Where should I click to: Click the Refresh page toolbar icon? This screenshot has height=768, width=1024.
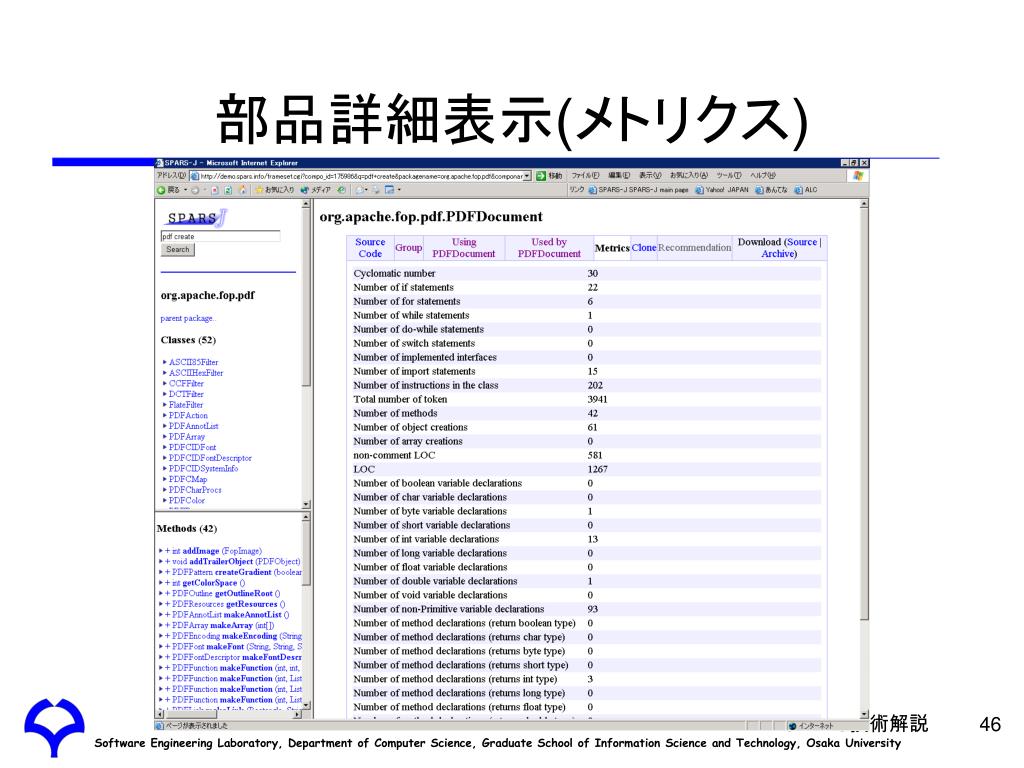(x=228, y=190)
